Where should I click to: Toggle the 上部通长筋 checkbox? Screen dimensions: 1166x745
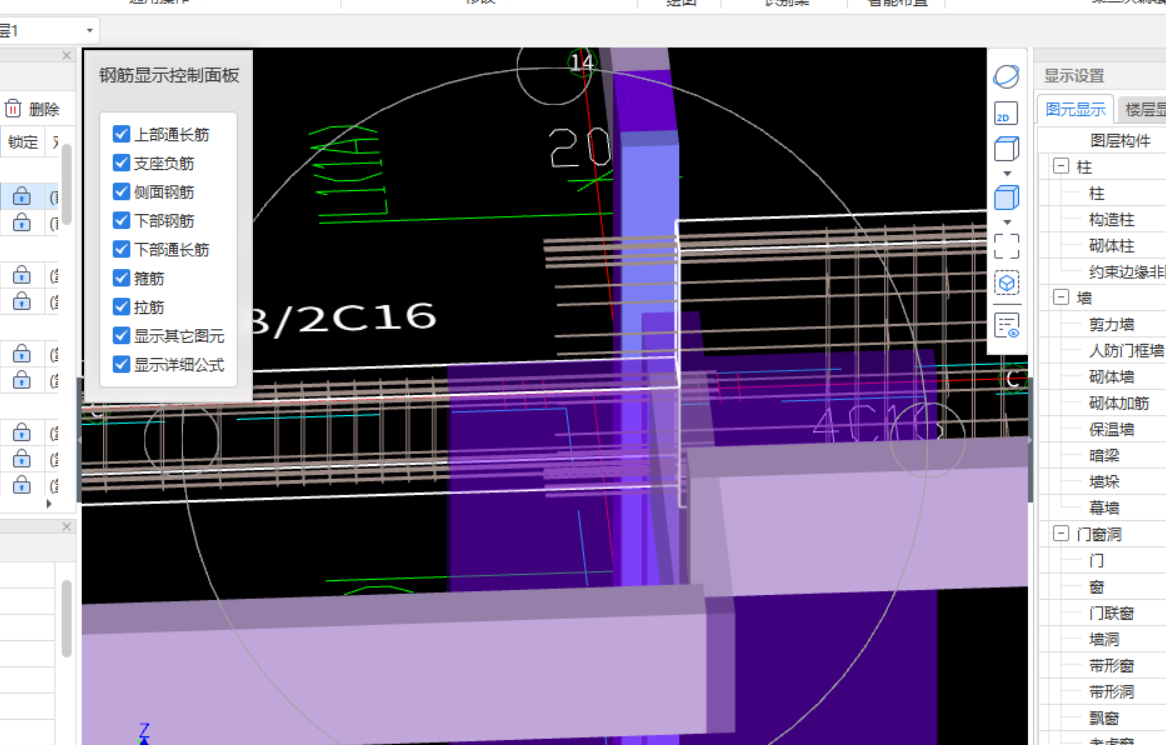(x=121, y=134)
